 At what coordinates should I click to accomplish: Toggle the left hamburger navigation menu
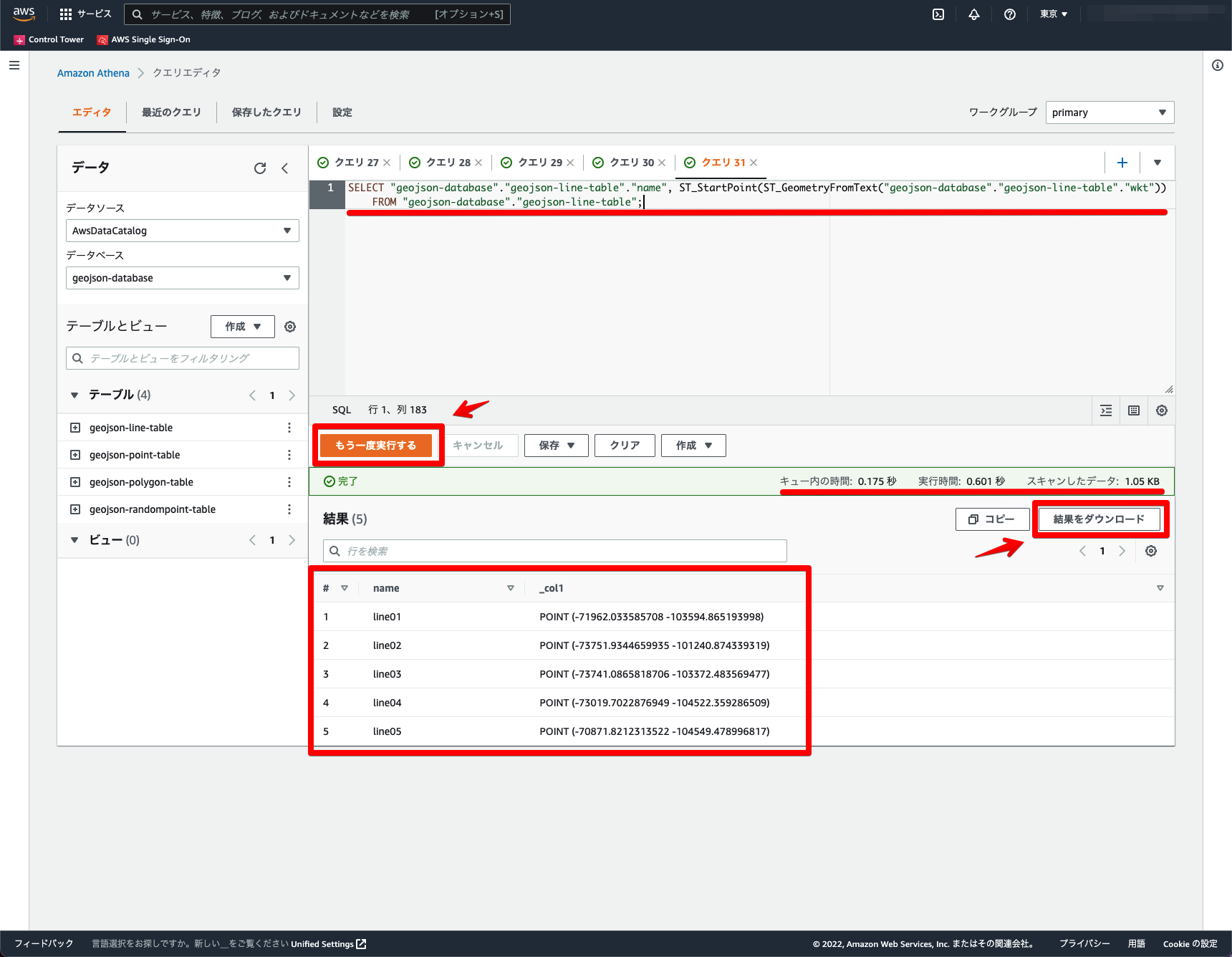pyautogui.click(x=14, y=65)
